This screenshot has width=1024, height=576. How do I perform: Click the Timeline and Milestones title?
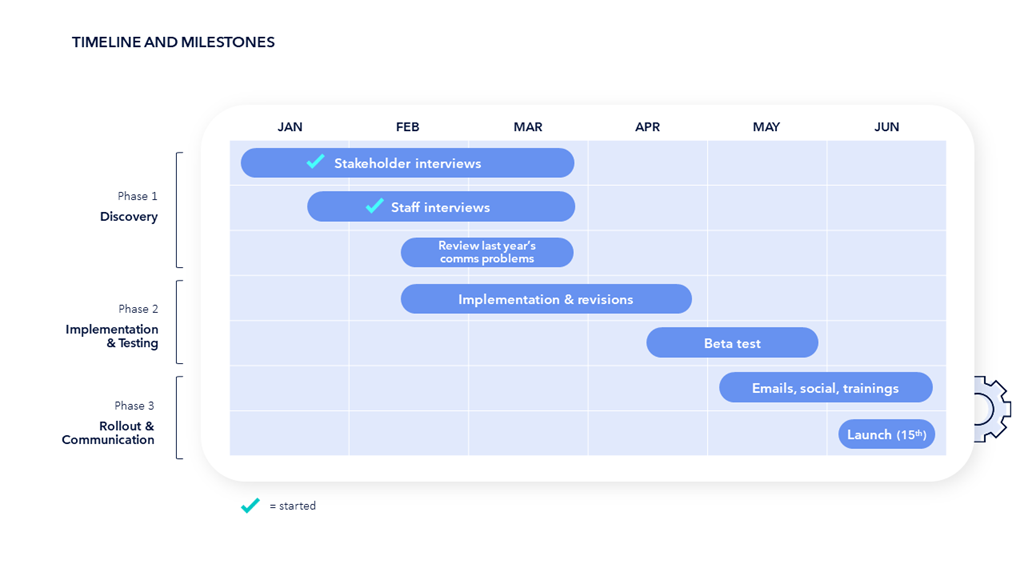173,42
